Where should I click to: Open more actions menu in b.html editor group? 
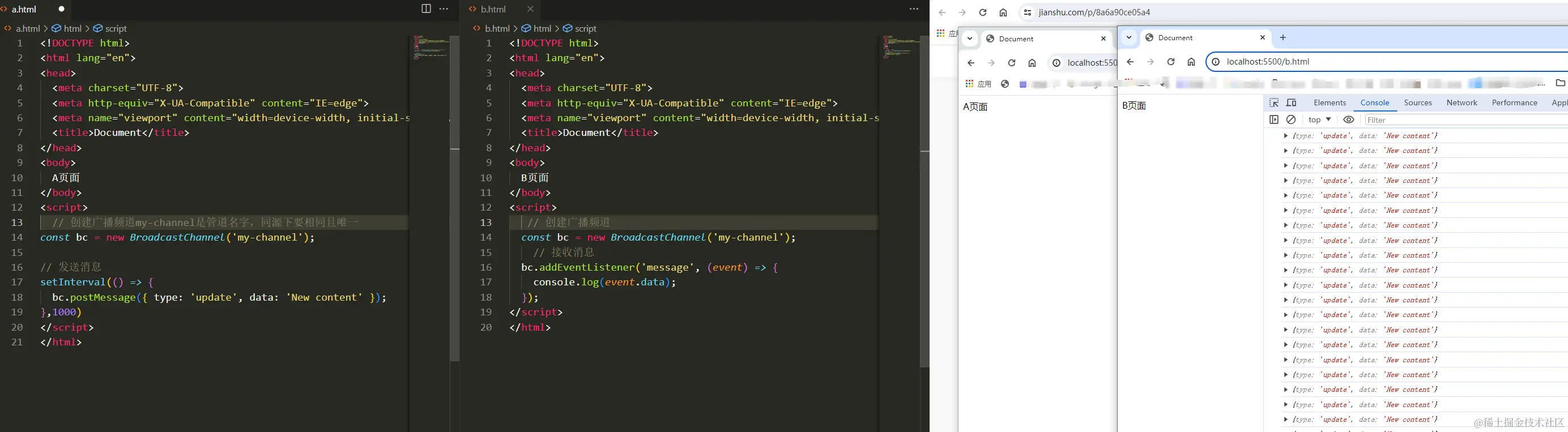click(x=914, y=8)
